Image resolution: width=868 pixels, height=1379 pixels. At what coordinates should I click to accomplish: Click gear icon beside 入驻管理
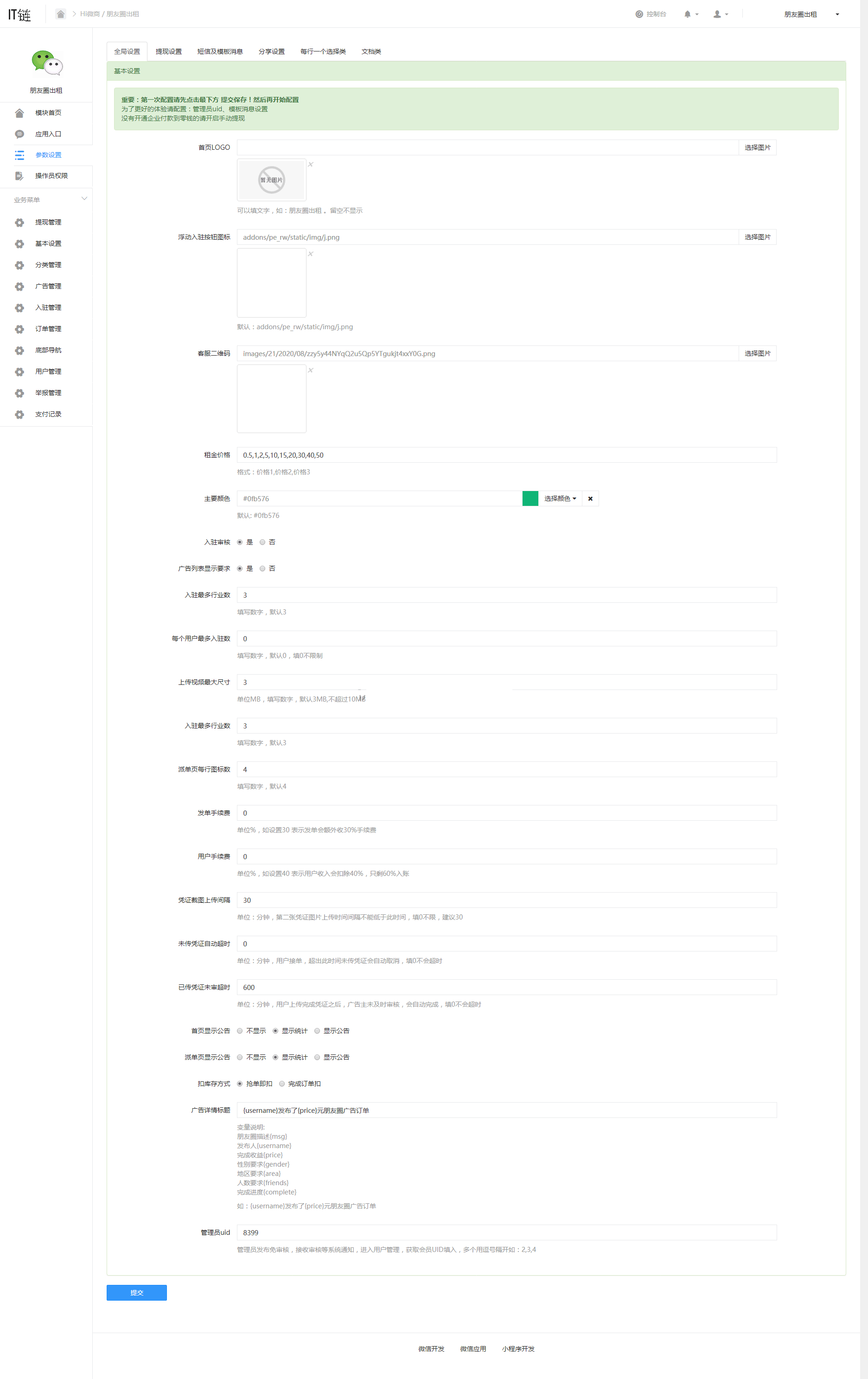click(x=19, y=307)
